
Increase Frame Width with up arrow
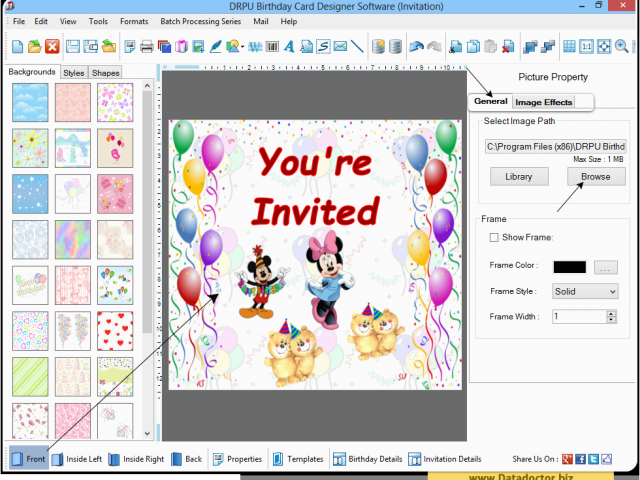tap(611, 313)
